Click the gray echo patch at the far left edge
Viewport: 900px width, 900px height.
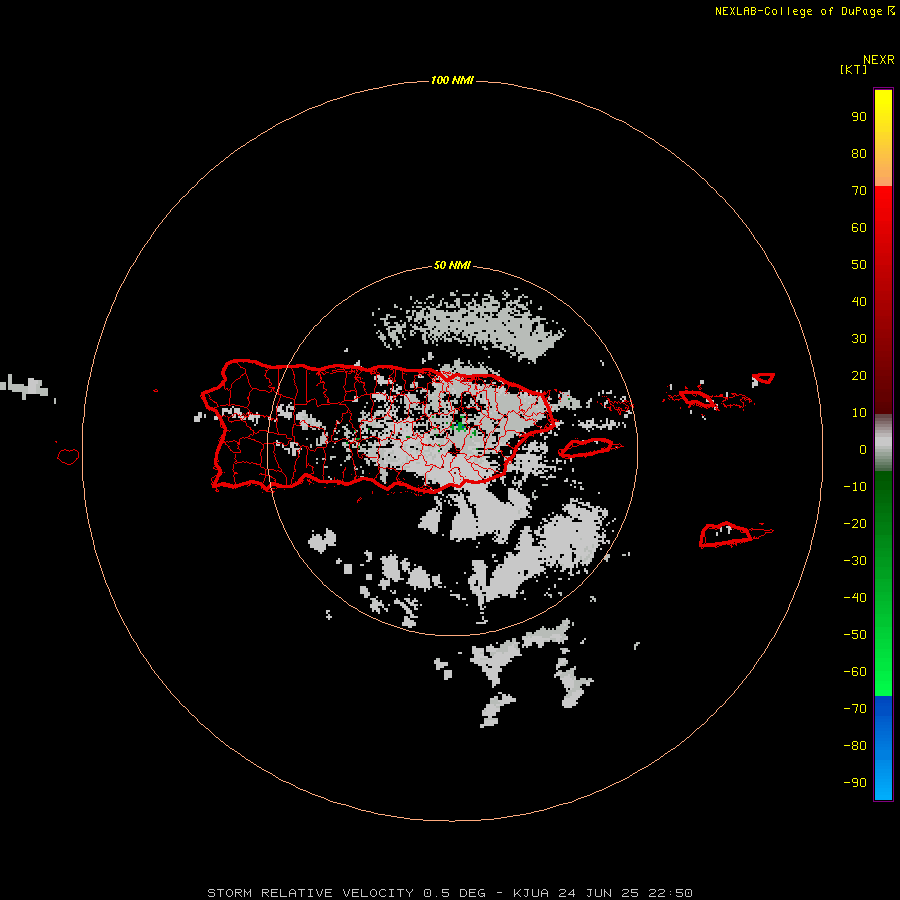coord(24,386)
